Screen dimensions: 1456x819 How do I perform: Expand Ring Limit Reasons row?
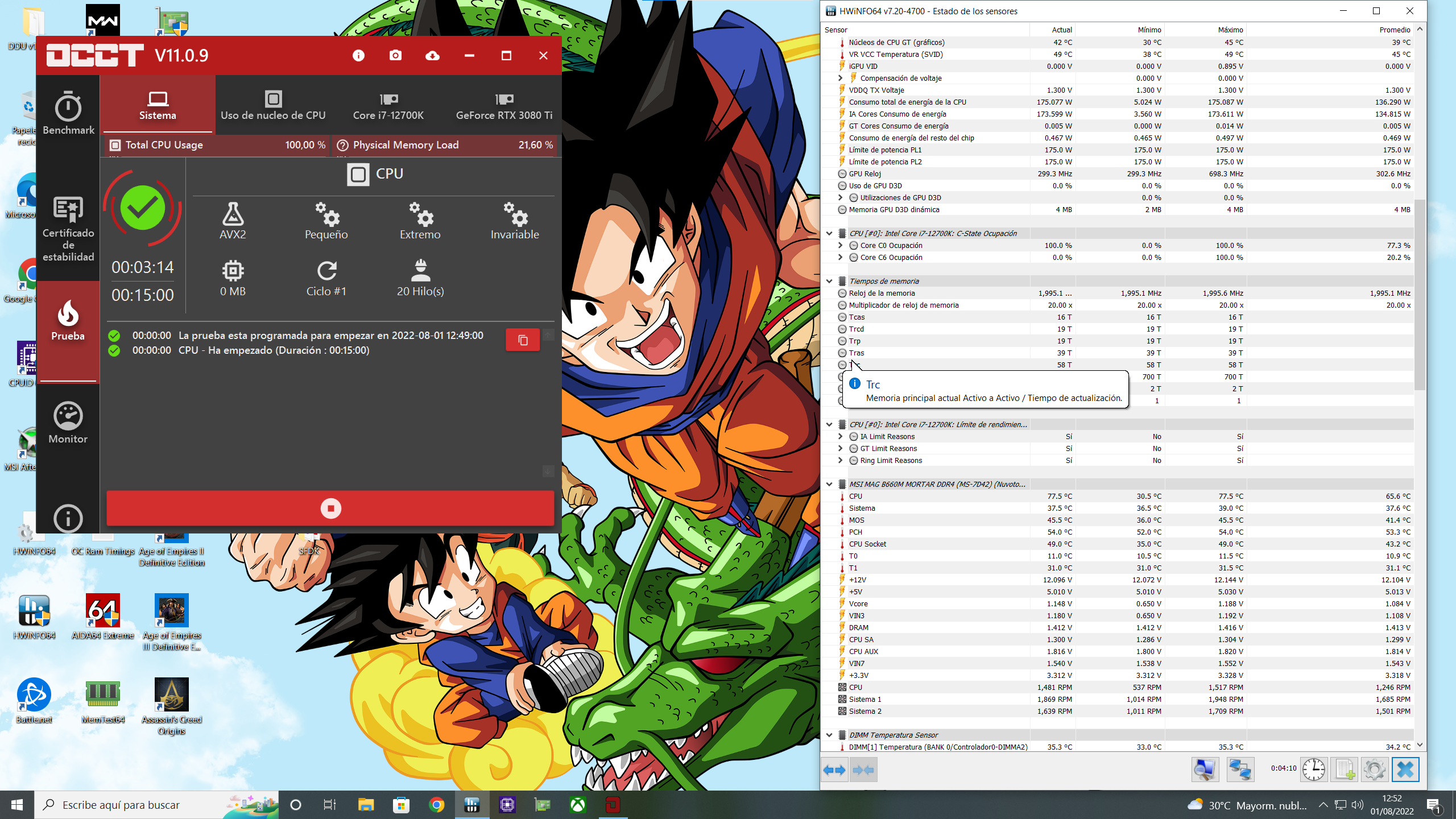click(840, 460)
